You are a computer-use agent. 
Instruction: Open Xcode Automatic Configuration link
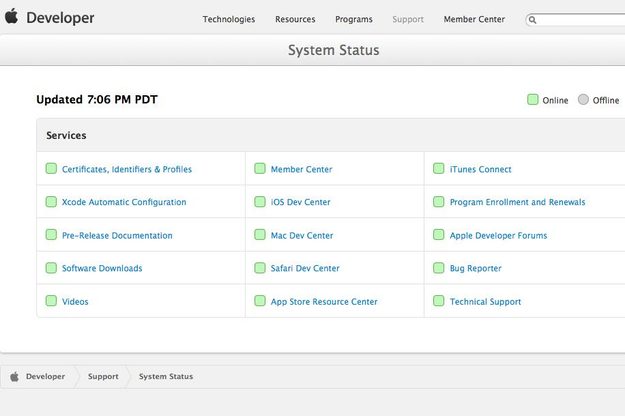click(124, 202)
